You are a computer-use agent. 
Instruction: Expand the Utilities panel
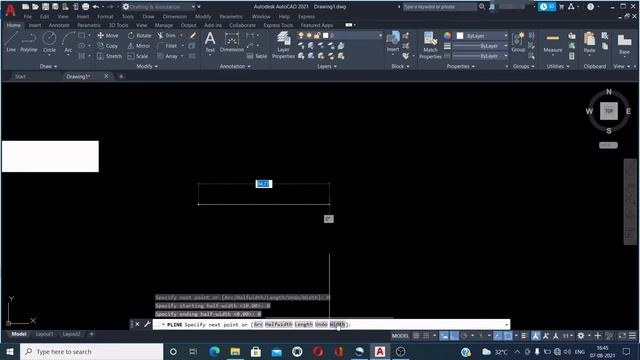pyautogui.click(x=557, y=66)
